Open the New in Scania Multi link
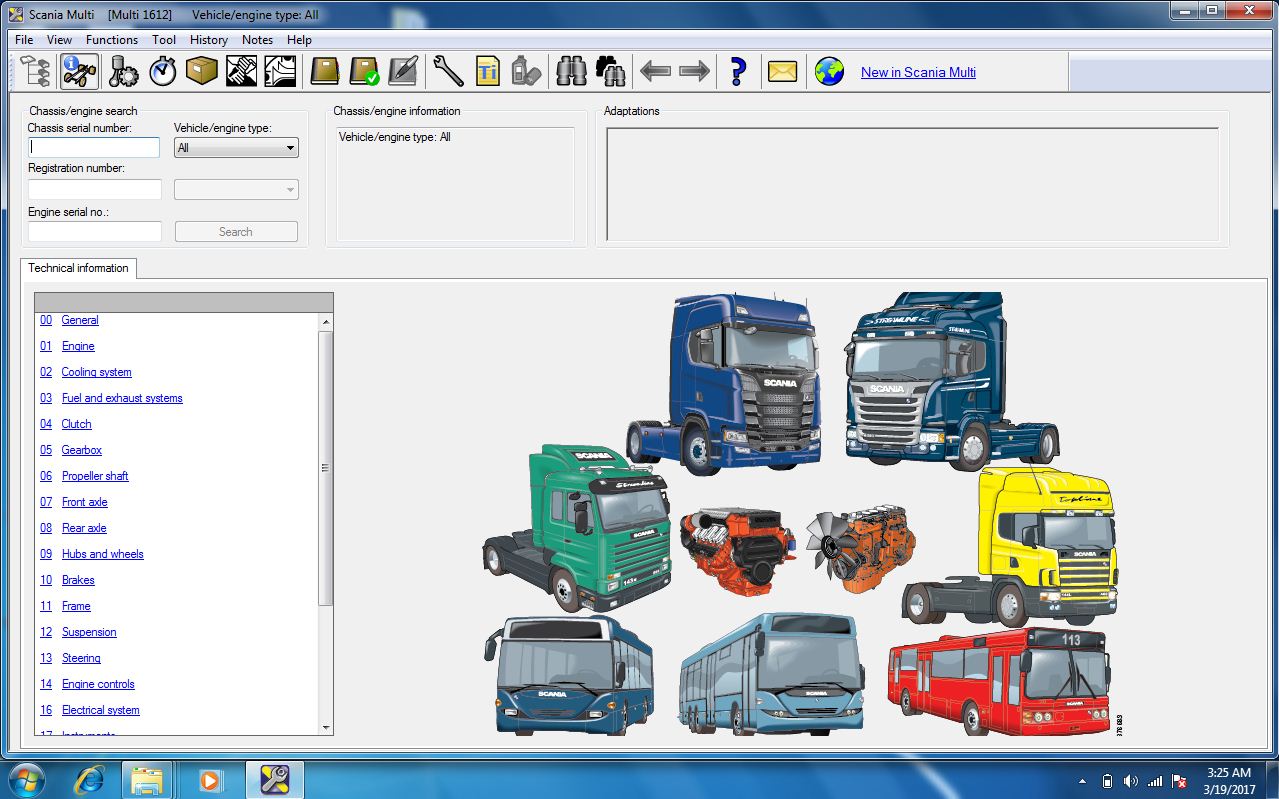 [x=918, y=72]
